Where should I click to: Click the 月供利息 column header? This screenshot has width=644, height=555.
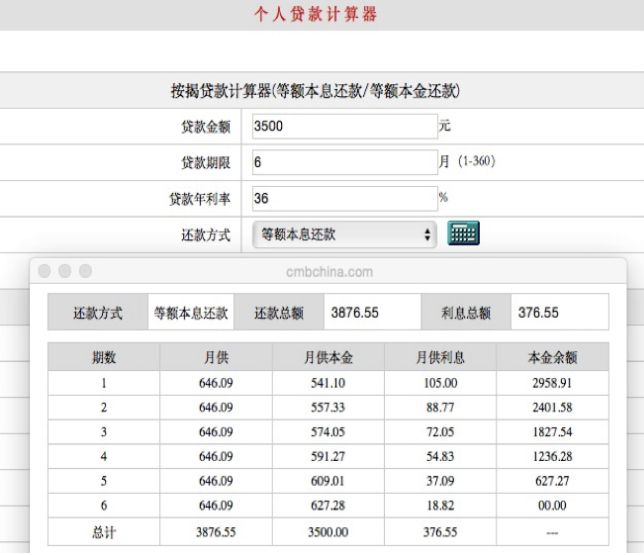(440, 357)
